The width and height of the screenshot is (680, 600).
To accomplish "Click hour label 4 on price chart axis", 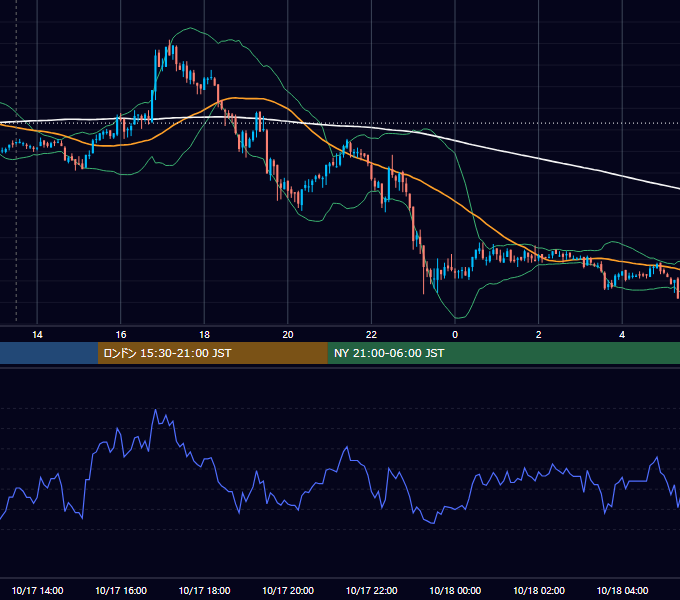I will coord(622,335).
